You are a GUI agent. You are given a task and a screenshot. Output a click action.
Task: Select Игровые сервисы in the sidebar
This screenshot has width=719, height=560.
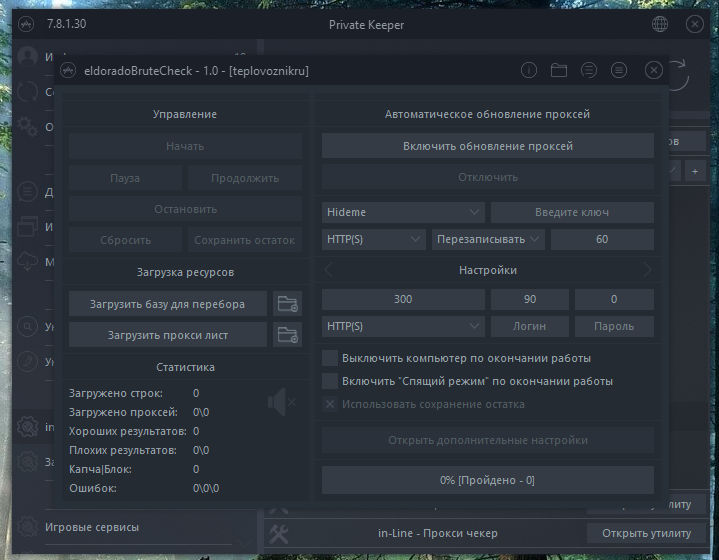coord(92,527)
